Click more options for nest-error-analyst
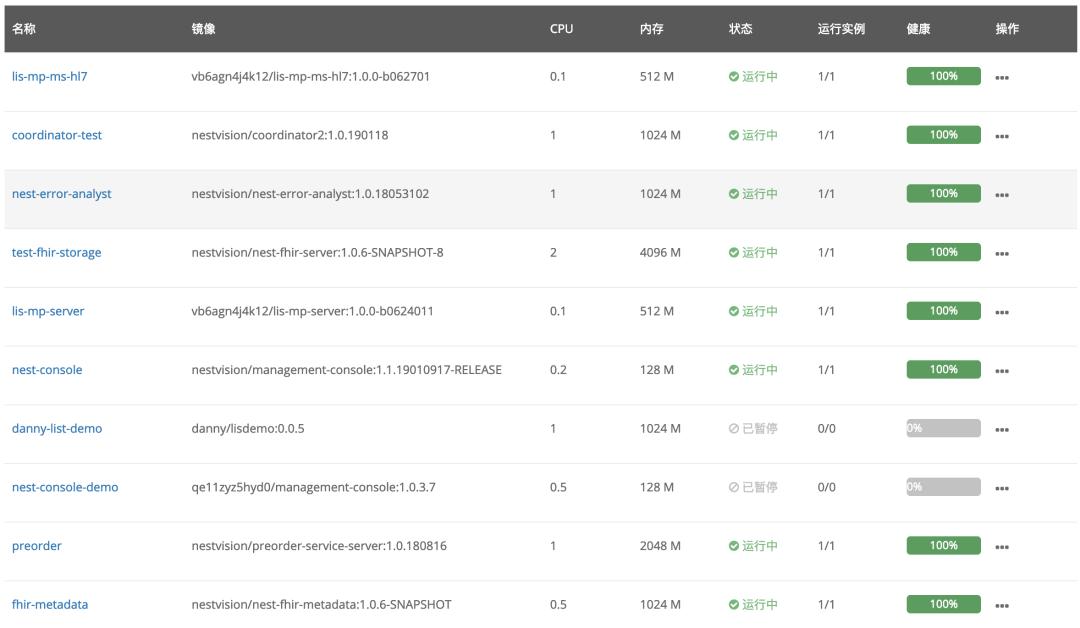Screen dimensions: 1080x628 pyautogui.click(x=1001, y=195)
